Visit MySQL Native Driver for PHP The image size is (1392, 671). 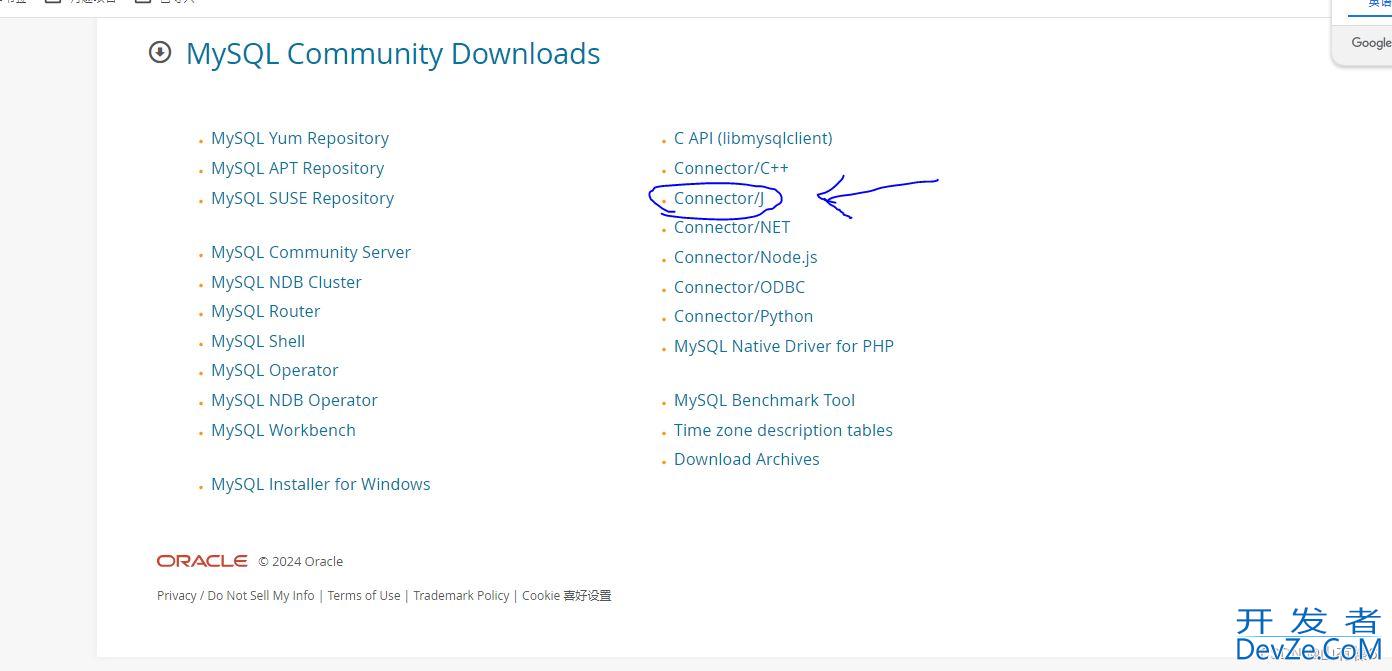click(x=784, y=346)
